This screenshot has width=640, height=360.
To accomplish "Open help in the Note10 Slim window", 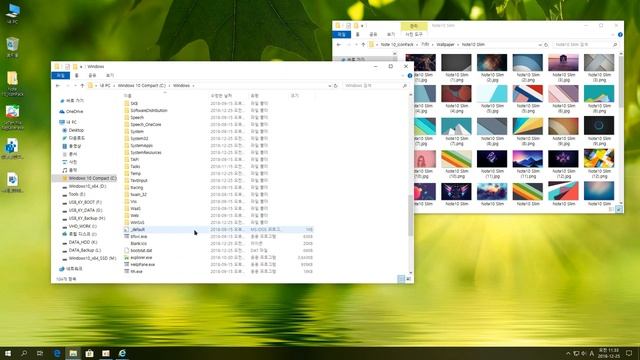I will 620,35.
